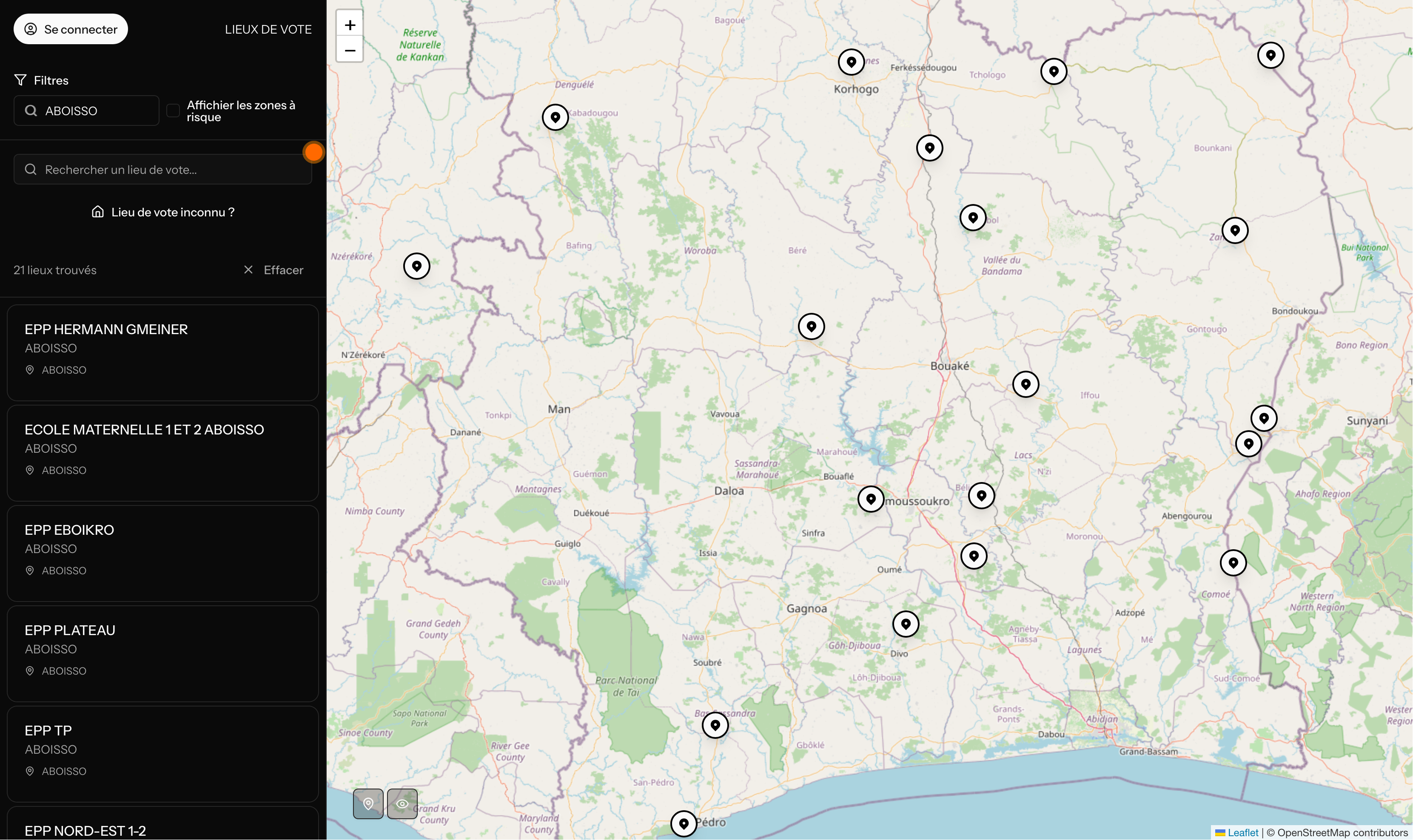Select EPP HERMANN GMEINER from list

163,352
